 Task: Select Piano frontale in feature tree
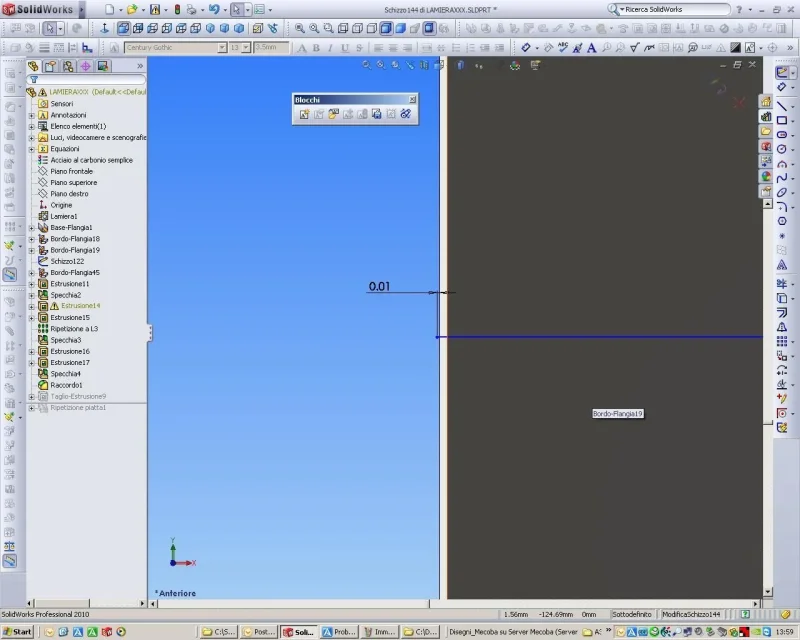[71, 171]
